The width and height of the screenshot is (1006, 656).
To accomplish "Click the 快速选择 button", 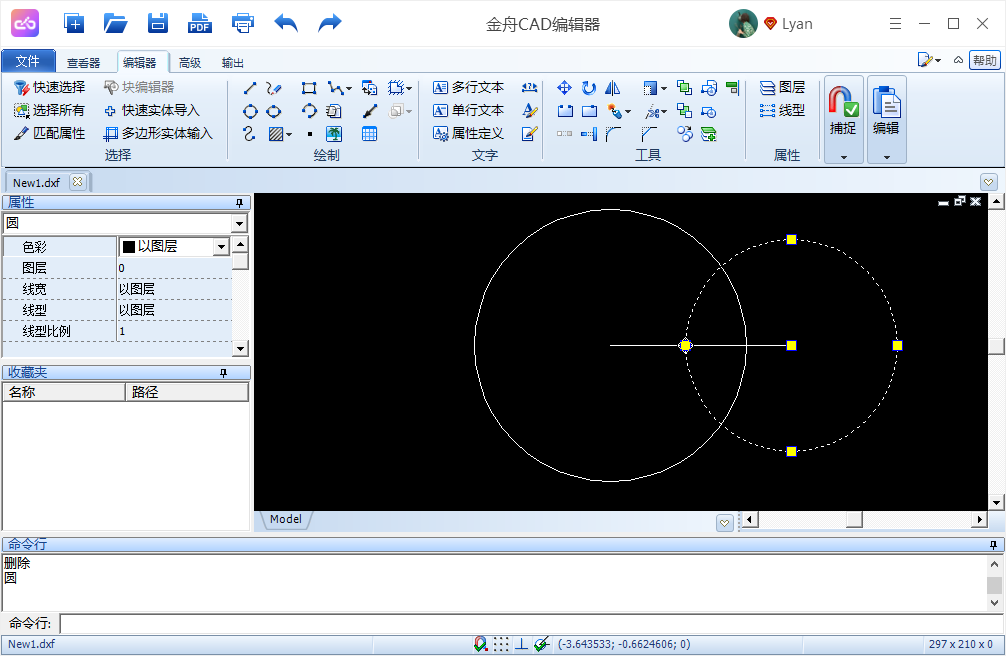I will 49,88.
